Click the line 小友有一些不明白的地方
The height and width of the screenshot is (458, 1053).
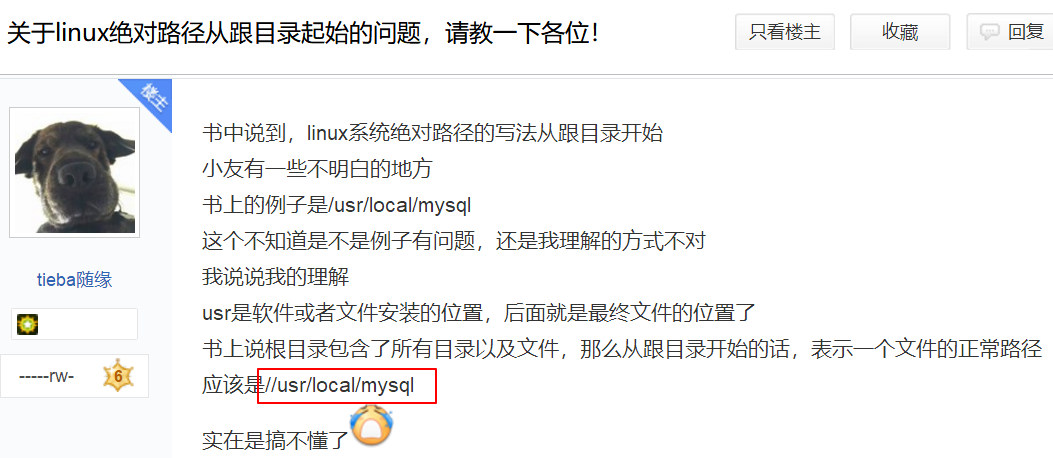pos(317,169)
